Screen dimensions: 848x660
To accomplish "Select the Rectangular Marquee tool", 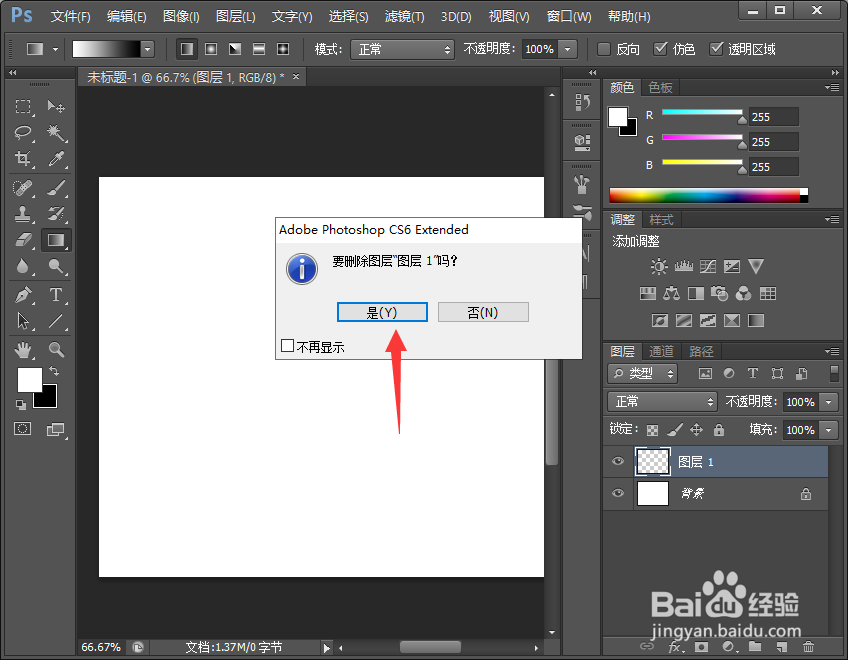I will click(x=23, y=107).
